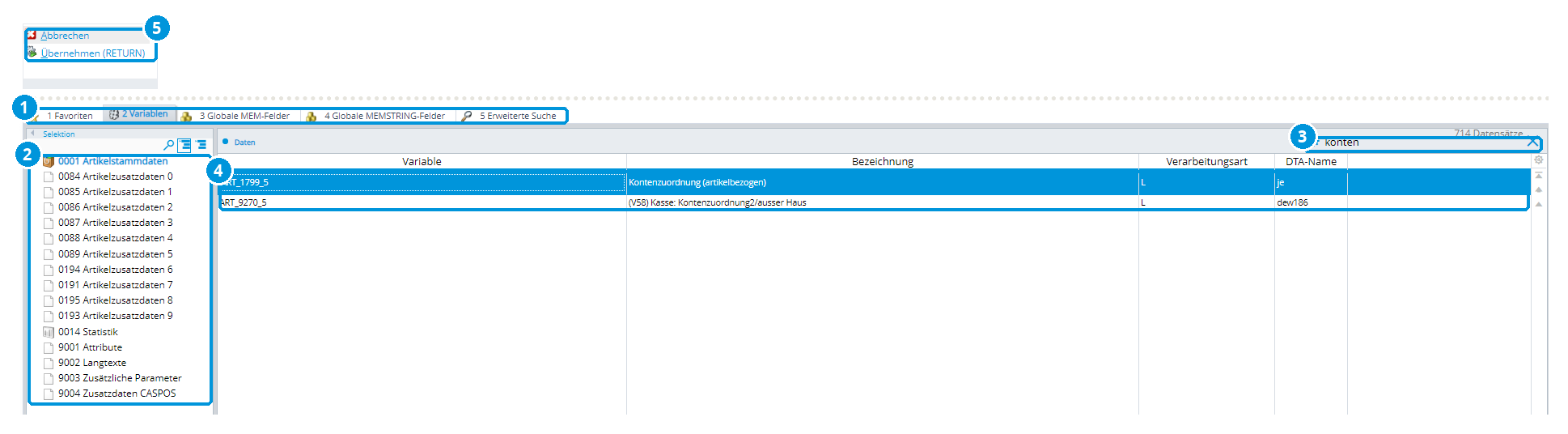This screenshot has height=434, width=1568.
Task: Click document icon of 9001 Attribute
Action: click(49, 347)
